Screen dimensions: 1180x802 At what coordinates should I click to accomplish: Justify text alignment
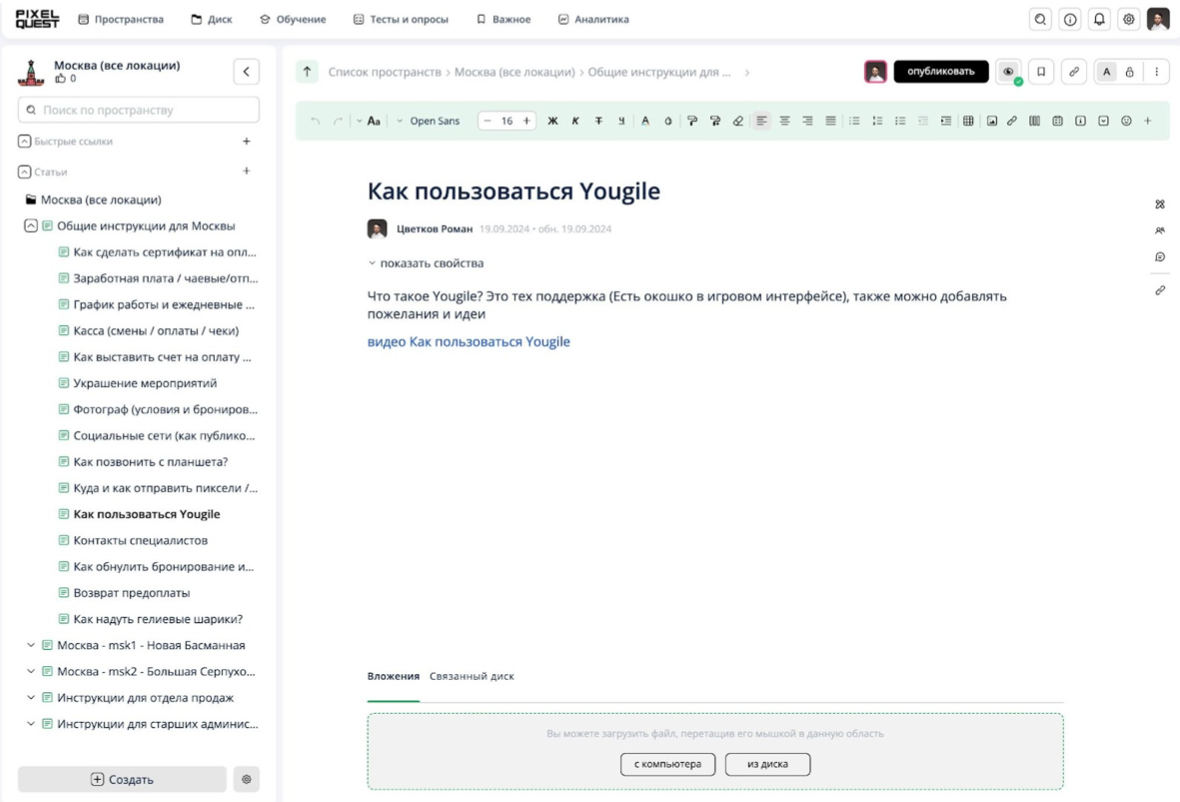tap(830, 120)
